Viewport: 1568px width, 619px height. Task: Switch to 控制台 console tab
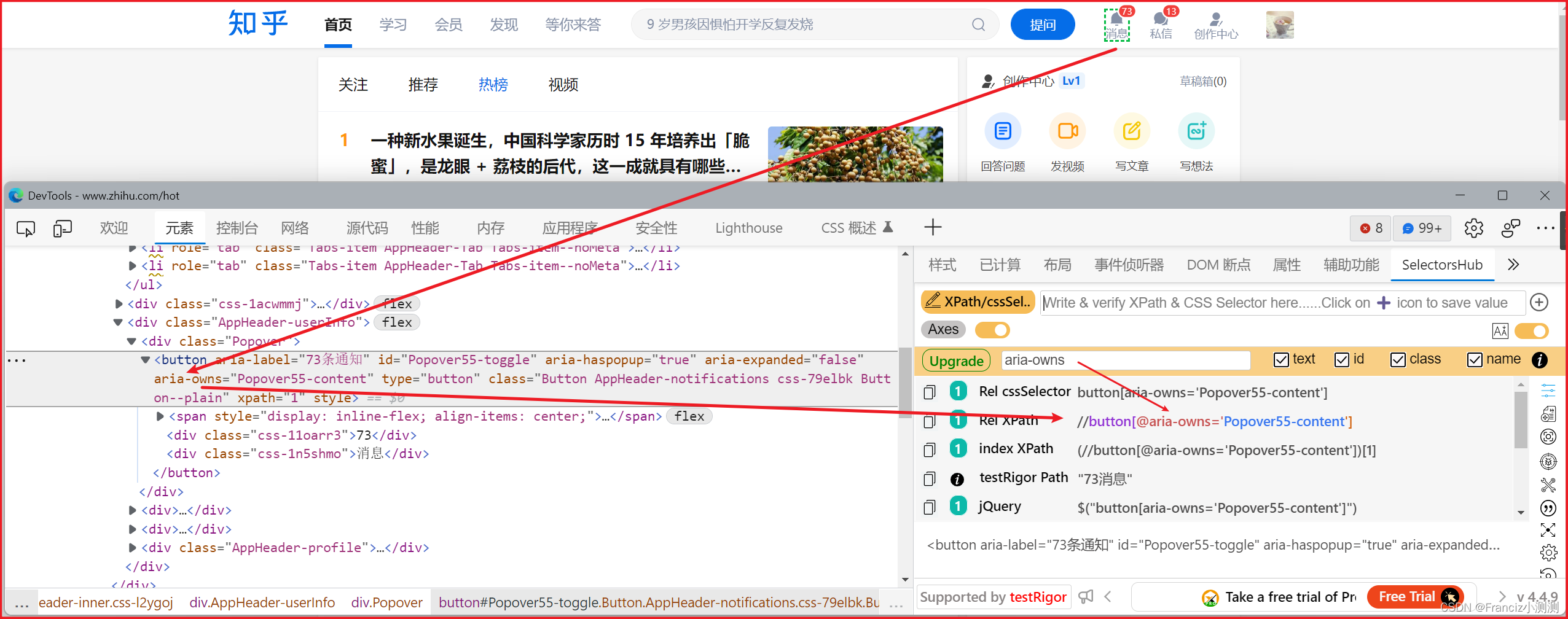tap(237, 228)
